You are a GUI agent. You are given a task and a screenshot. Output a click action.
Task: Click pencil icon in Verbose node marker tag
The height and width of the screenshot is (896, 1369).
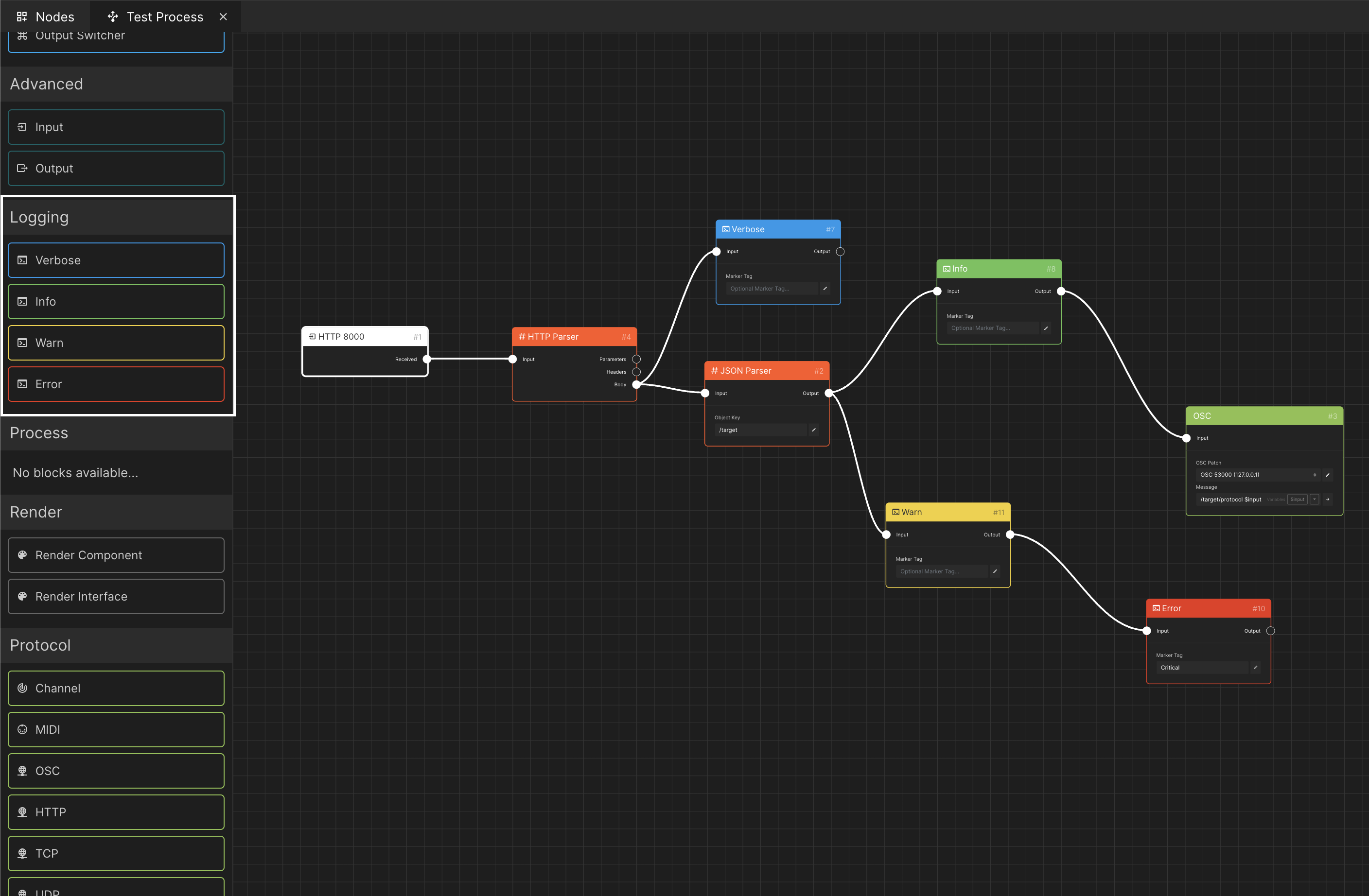pyautogui.click(x=825, y=288)
